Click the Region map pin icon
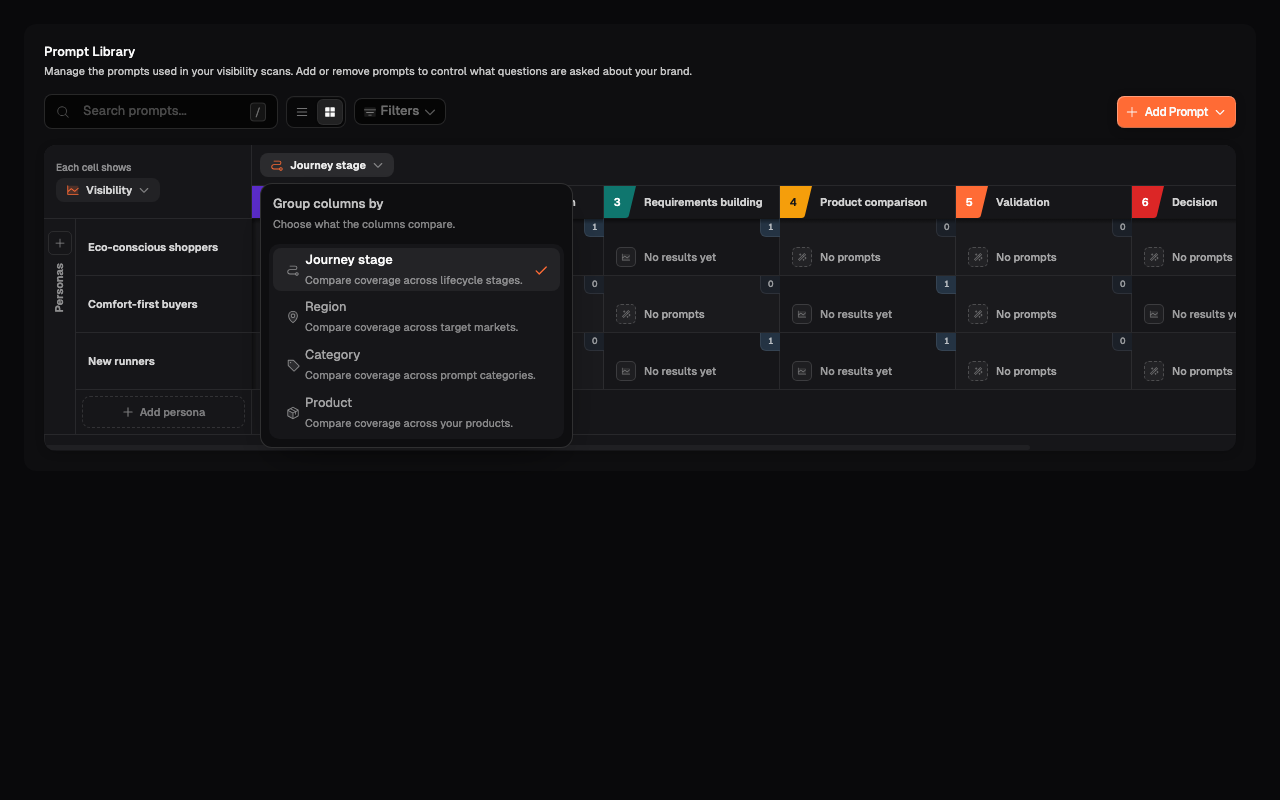This screenshot has width=1280, height=800. point(293,317)
